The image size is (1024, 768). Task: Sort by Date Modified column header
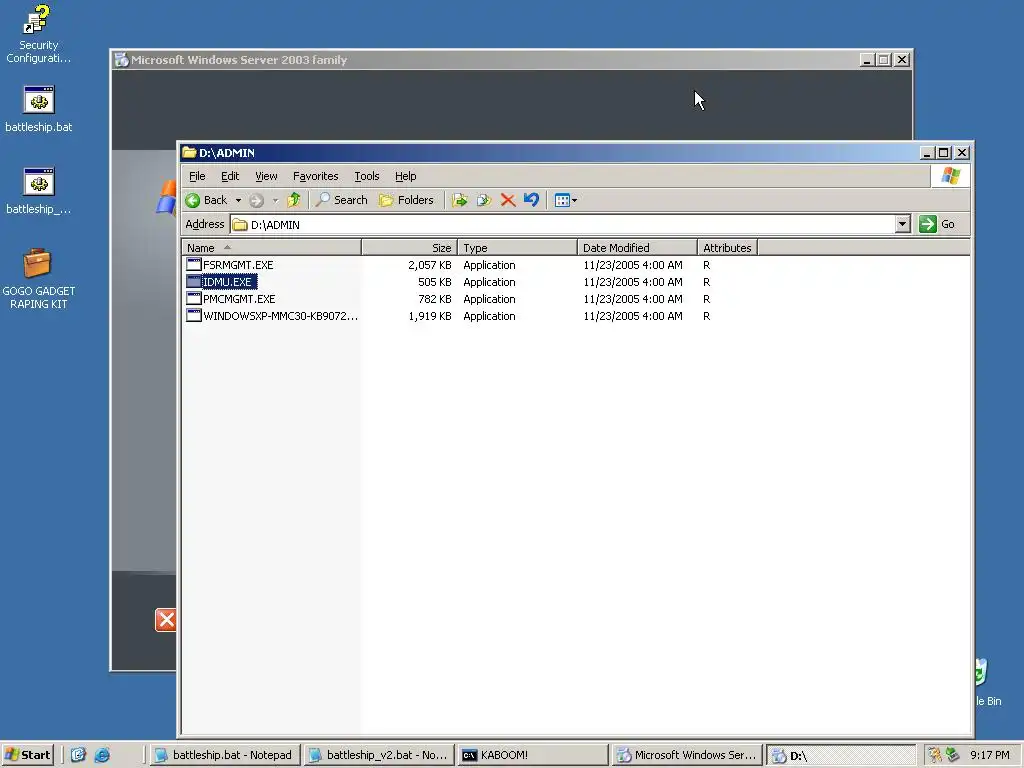pyautogui.click(x=637, y=248)
